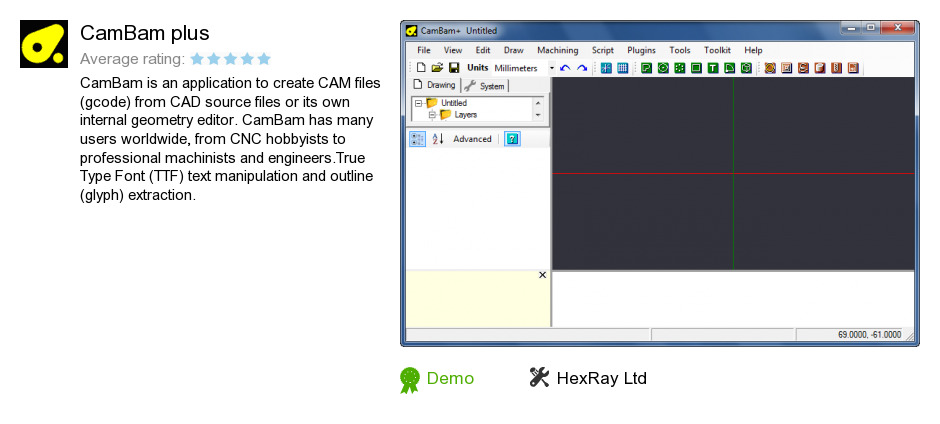Minimize the CamBam+ window
The width and height of the screenshot is (940, 424).
[850, 28]
